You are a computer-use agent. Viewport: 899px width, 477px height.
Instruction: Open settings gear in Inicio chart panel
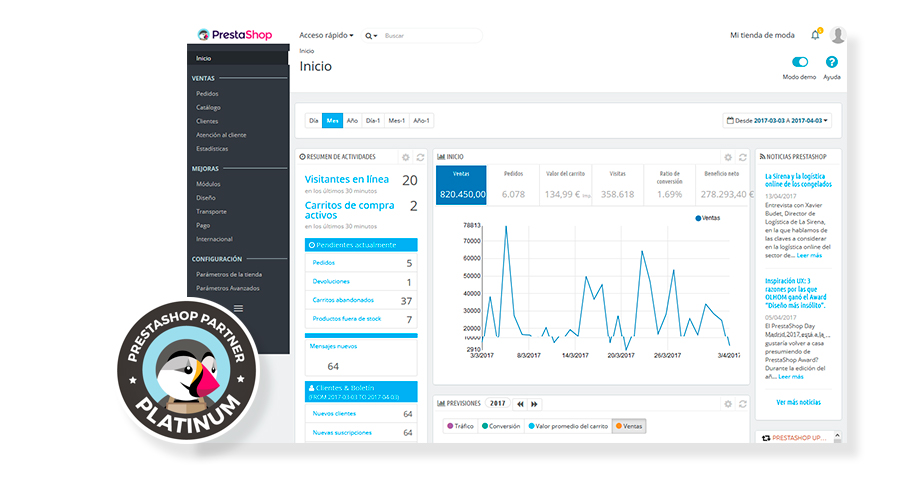728,157
